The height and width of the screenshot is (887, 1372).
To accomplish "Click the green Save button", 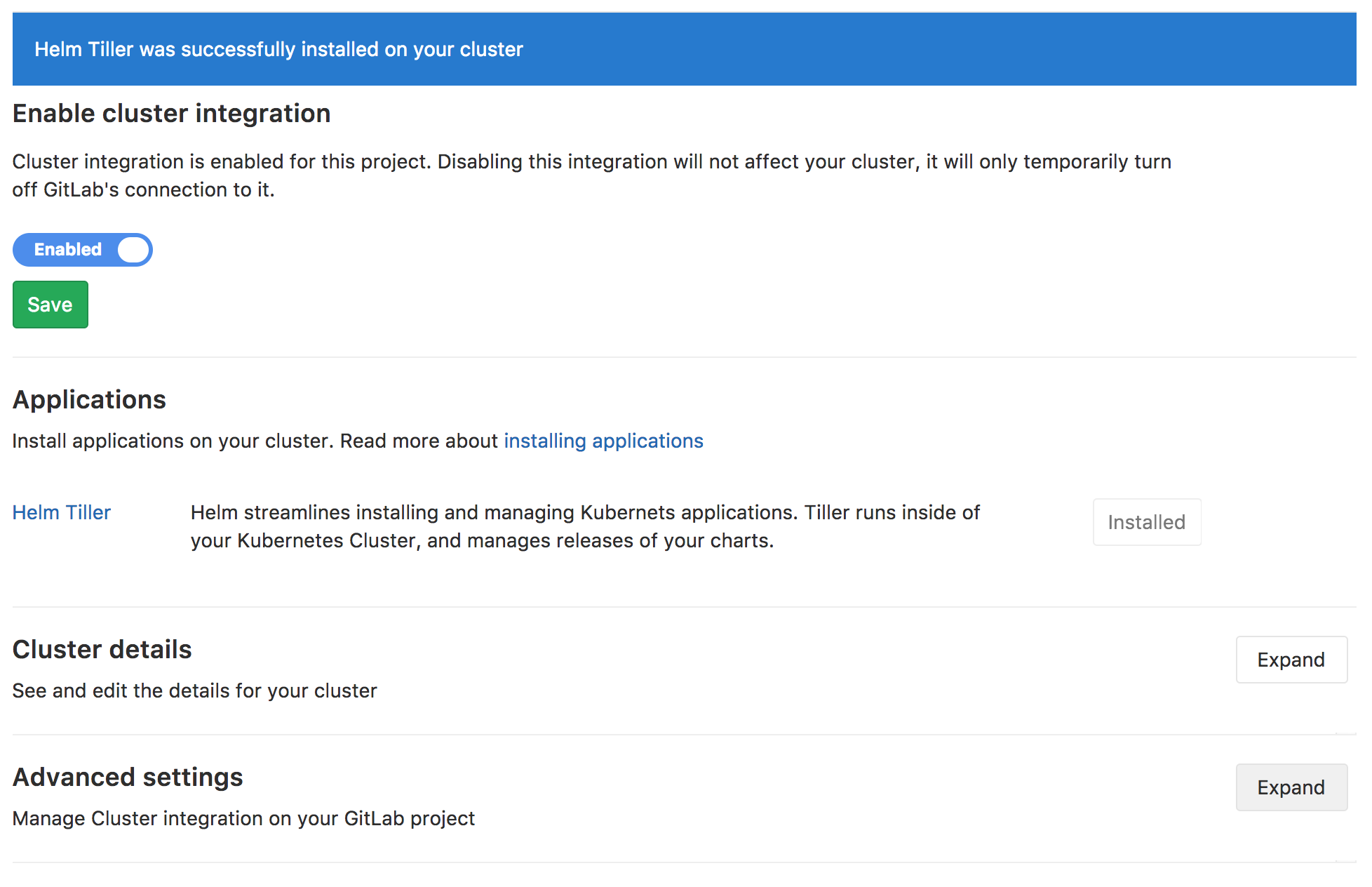I will (x=50, y=305).
